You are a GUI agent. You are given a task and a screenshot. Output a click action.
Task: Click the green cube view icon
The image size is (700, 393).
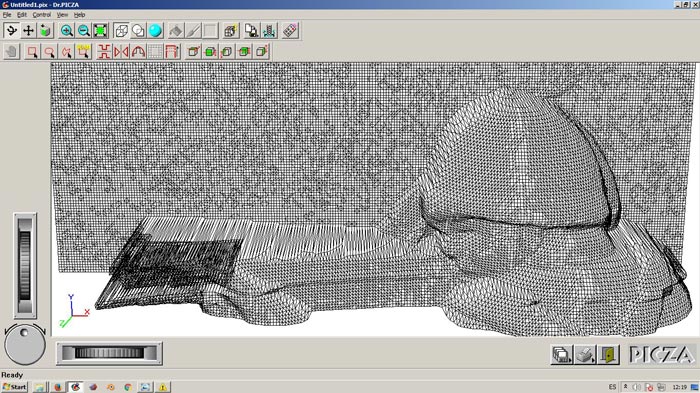[x=46, y=31]
